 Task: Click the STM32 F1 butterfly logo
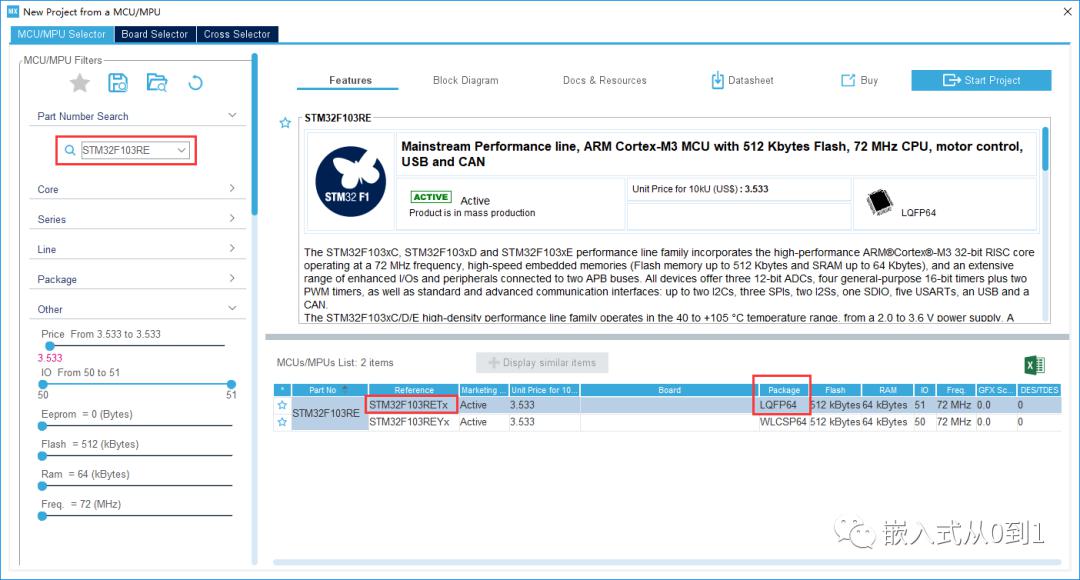pos(351,182)
